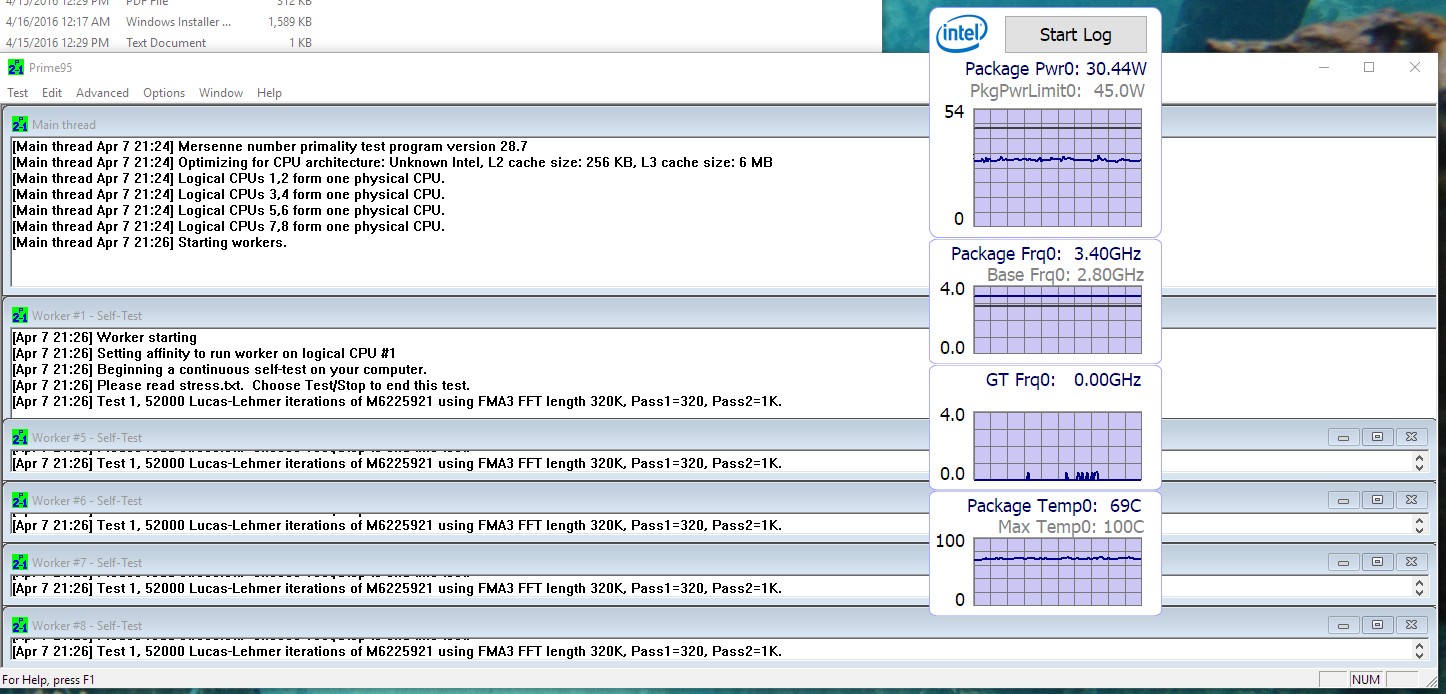The height and width of the screenshot is (694, 1446).
Task: Minimize the Worker #5 sub-window
Action: 1343,437
